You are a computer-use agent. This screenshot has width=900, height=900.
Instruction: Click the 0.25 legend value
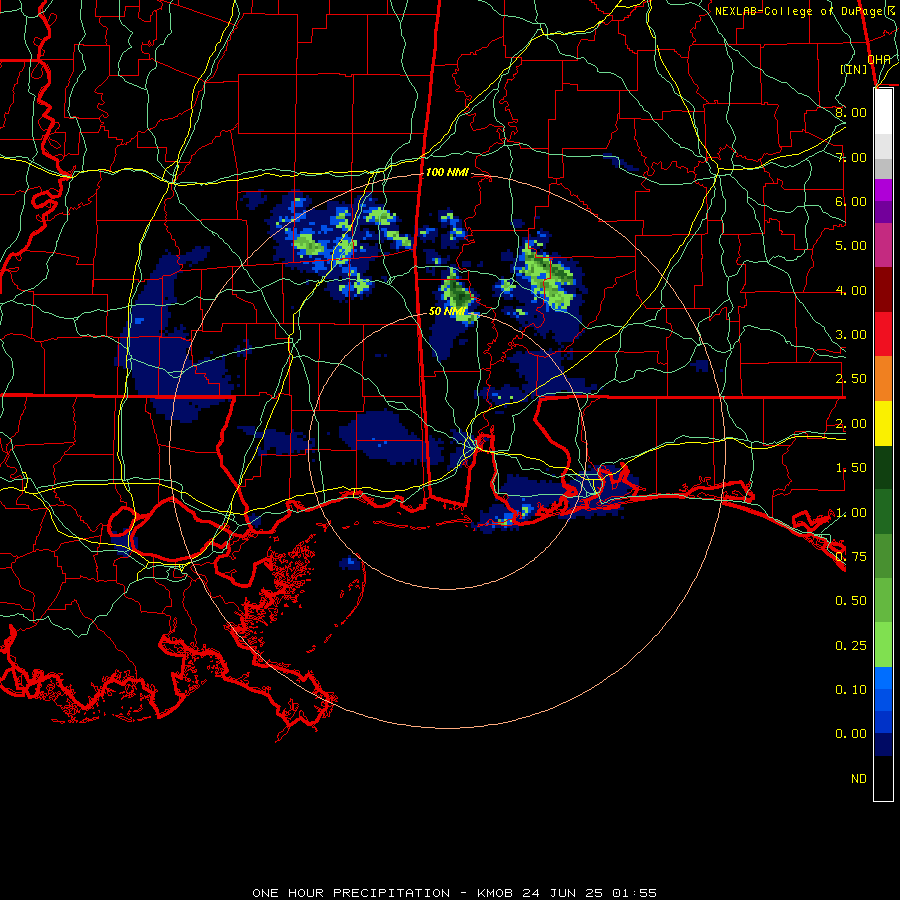851,646
